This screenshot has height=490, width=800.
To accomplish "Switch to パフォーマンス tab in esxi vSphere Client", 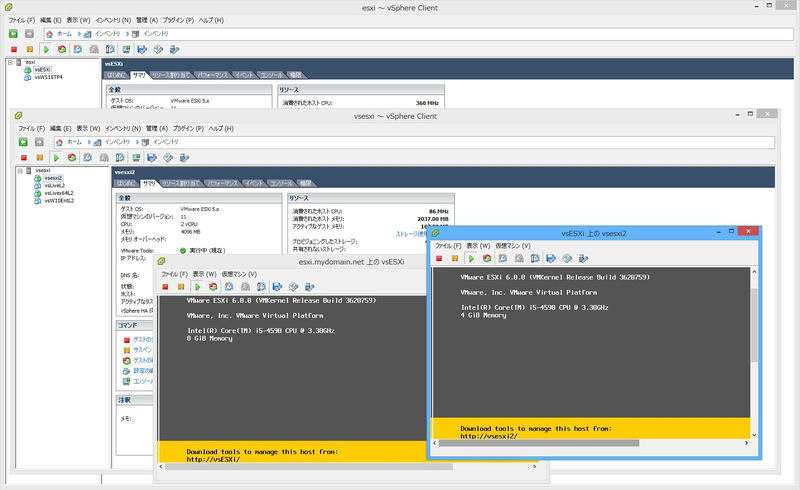I will [212, 75].
